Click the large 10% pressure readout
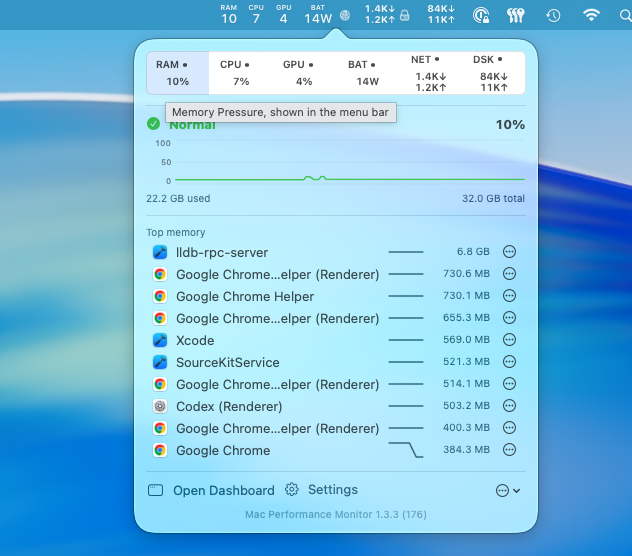632x556 pixels. point(510,125)
